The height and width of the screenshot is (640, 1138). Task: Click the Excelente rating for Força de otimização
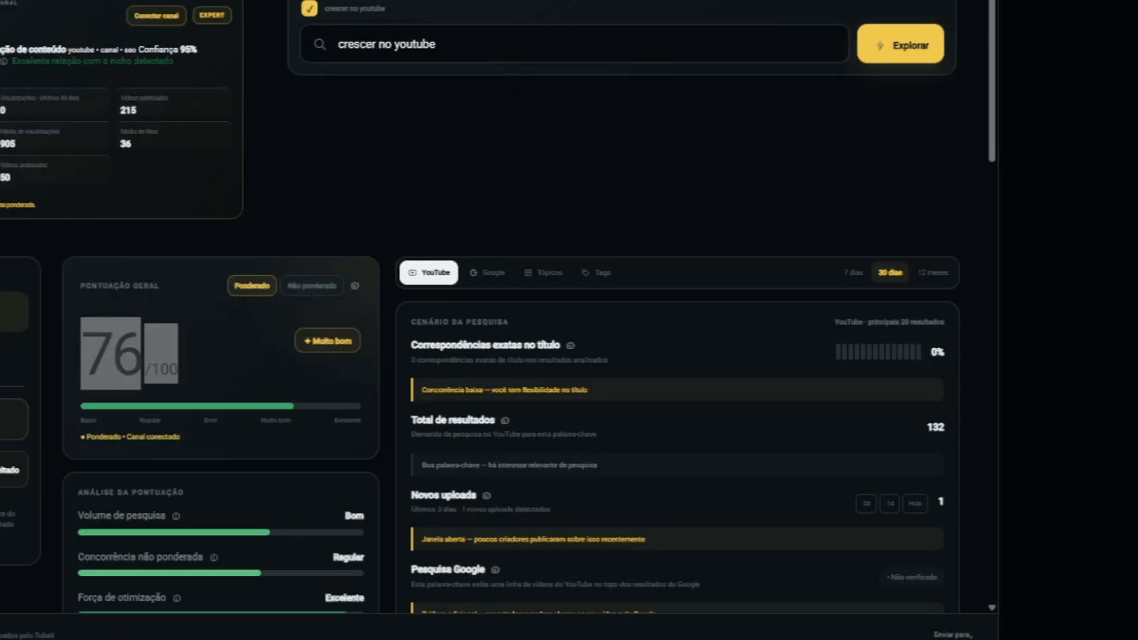click(x=345, y=598)
